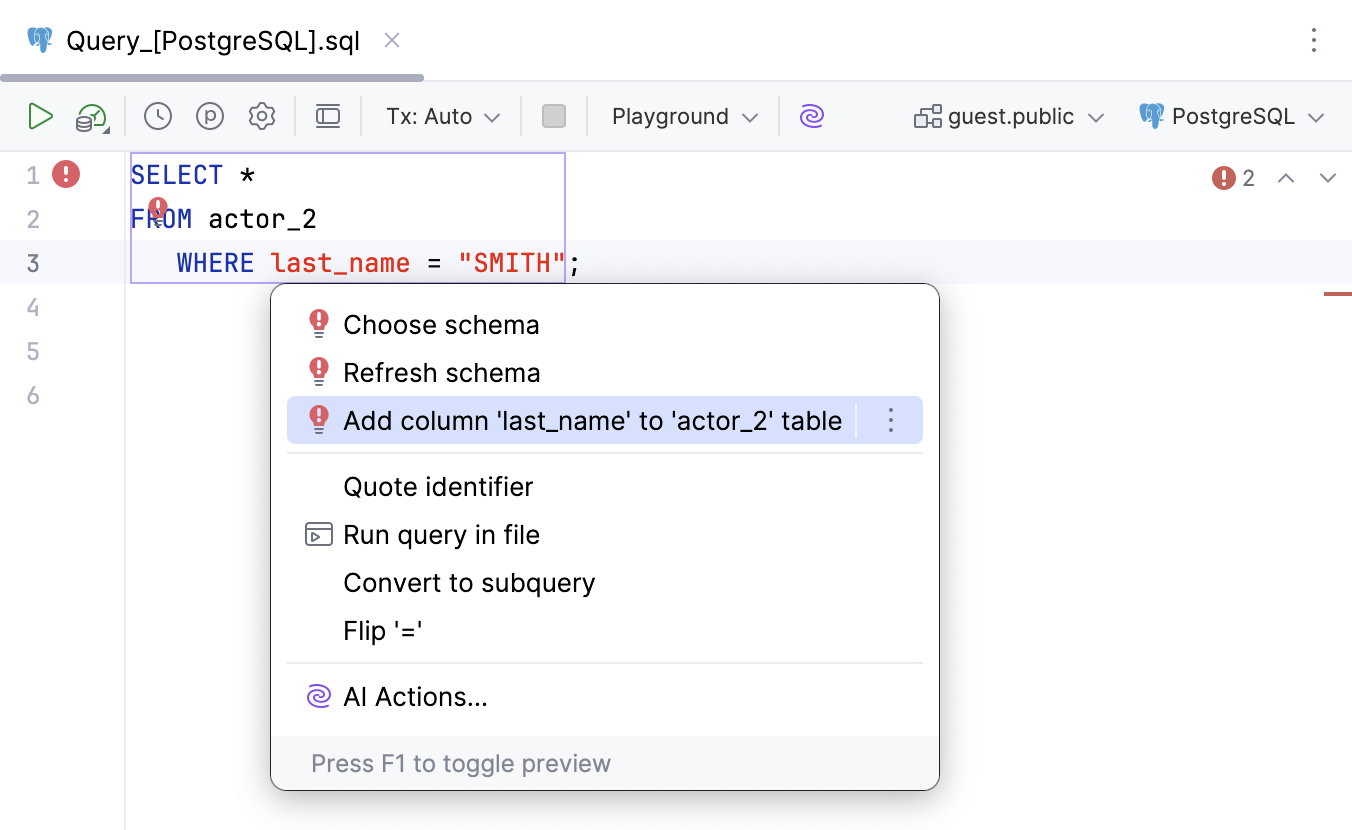Click the AI Assistant swirl icon in the toolbar
The height and width of the screenshot is (830, 1352).
812,116
